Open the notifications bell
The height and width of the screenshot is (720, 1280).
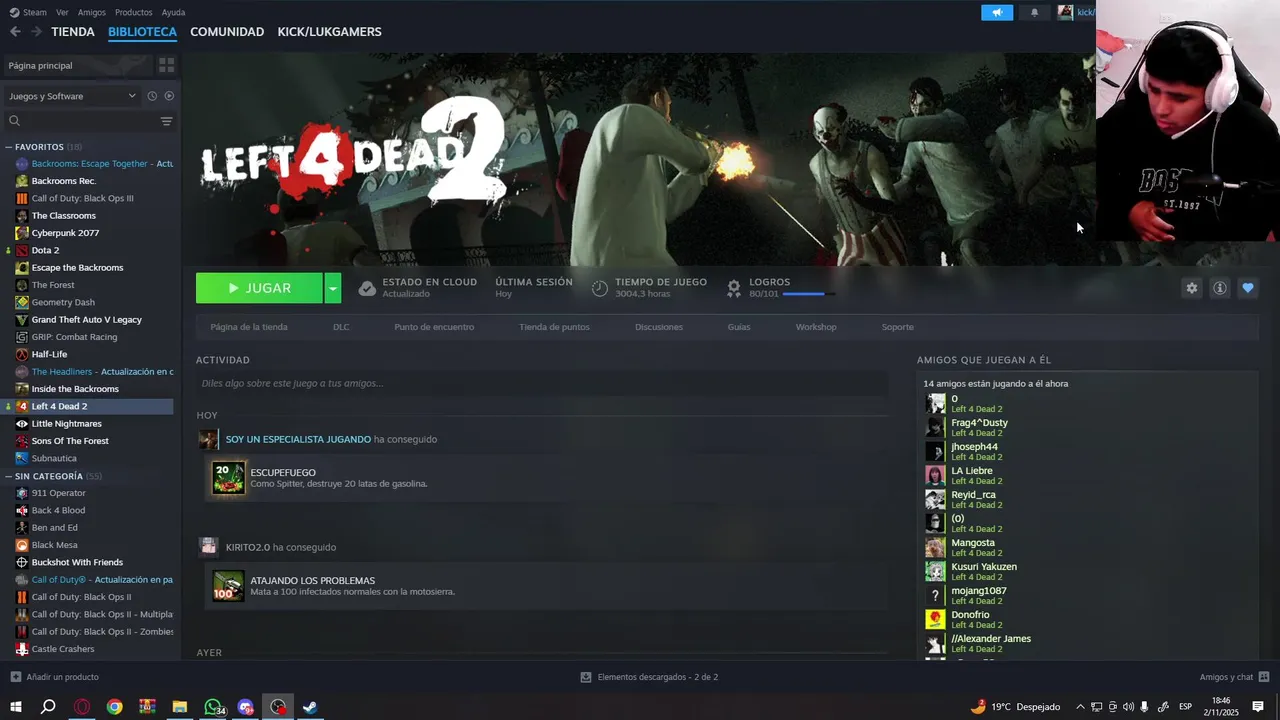coord(1034,12)
